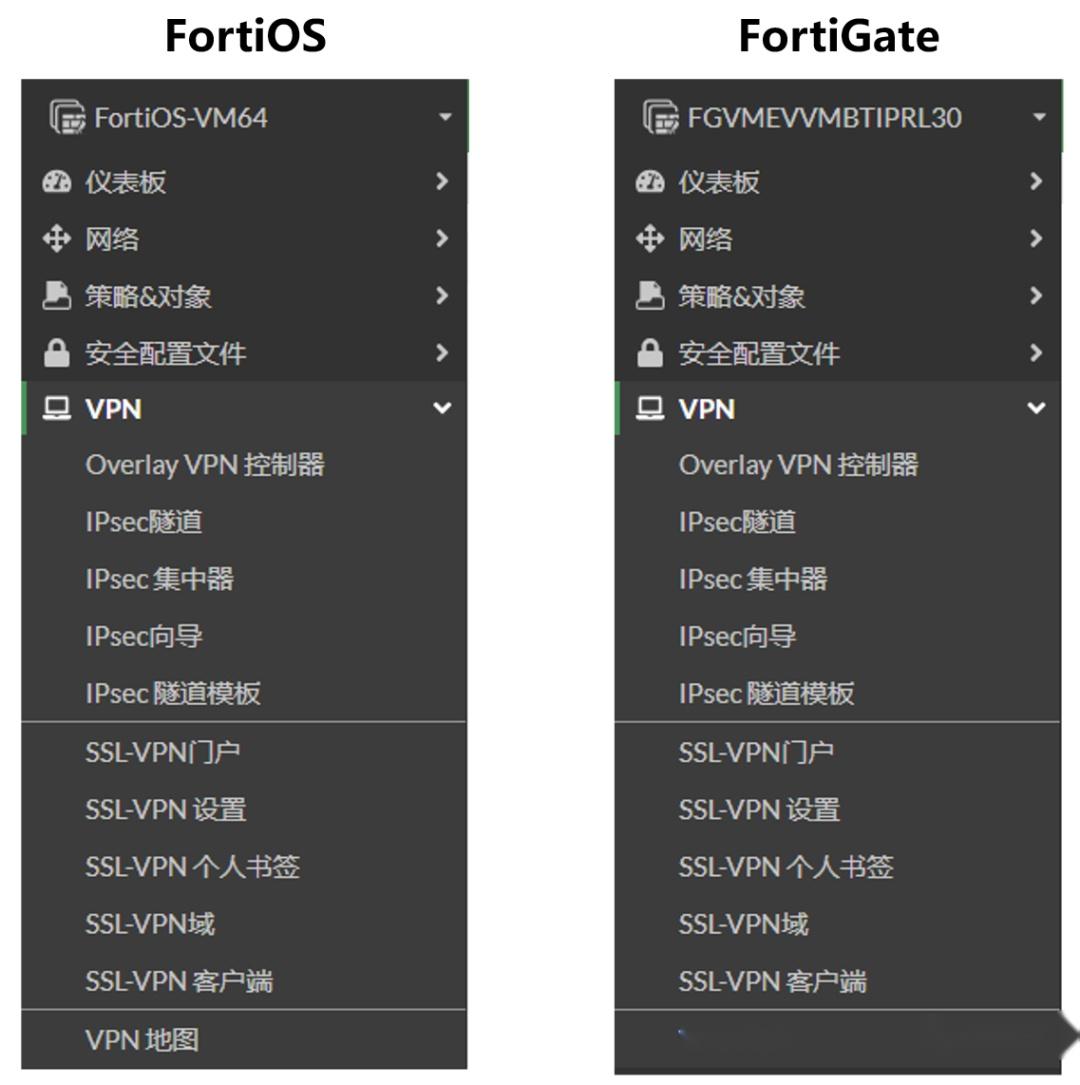
Task: Select the monitor icon beside VPN in FortiOS sidebar
Action: (x=58, y=409)
